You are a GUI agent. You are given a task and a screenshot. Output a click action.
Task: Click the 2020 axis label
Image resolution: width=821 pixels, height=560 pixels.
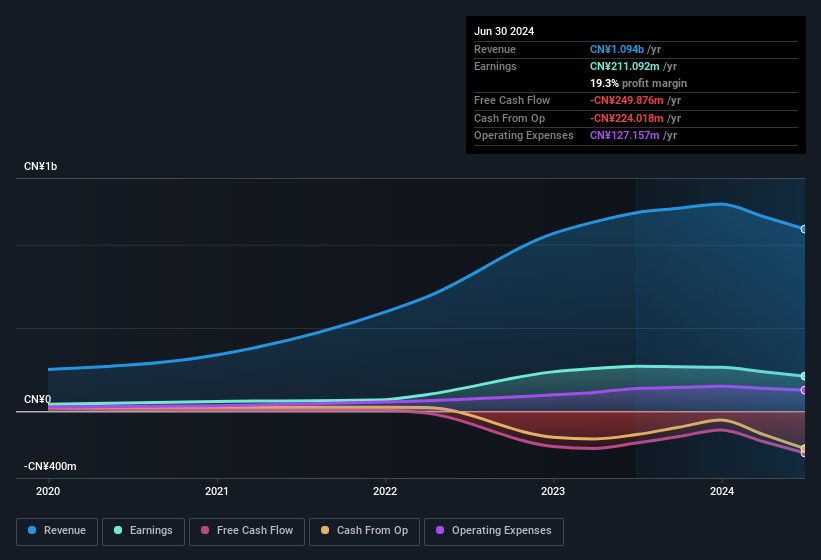click(48, 491)
